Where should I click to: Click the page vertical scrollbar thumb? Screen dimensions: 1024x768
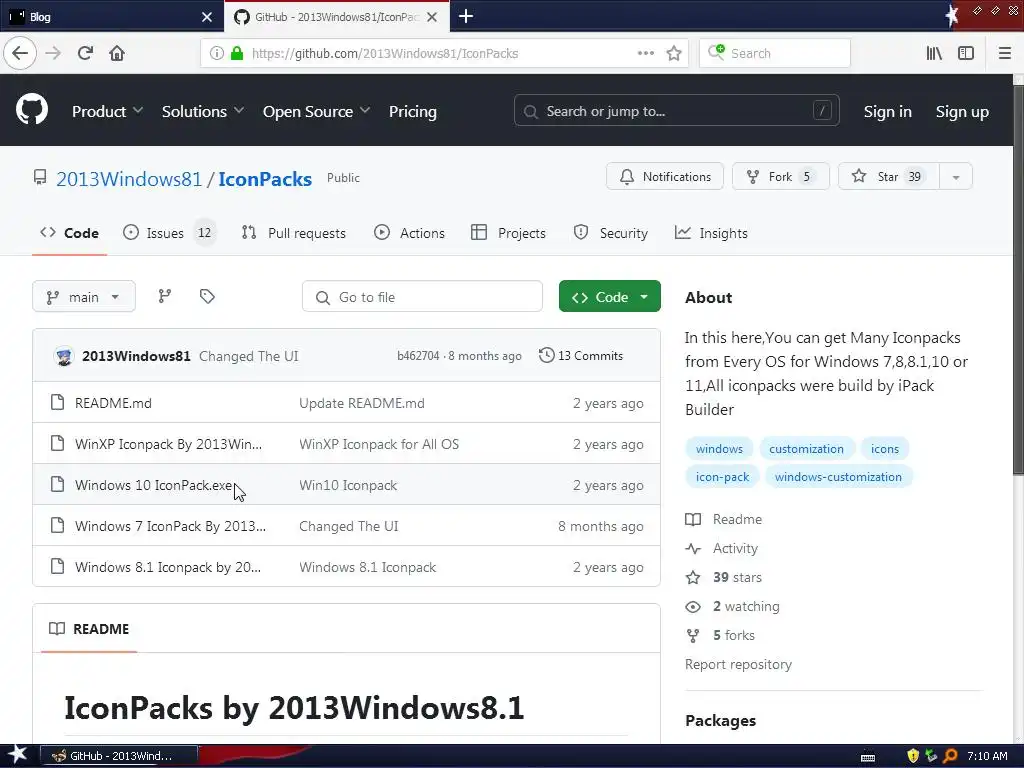pyautogui.click(x=1018, y=280)
